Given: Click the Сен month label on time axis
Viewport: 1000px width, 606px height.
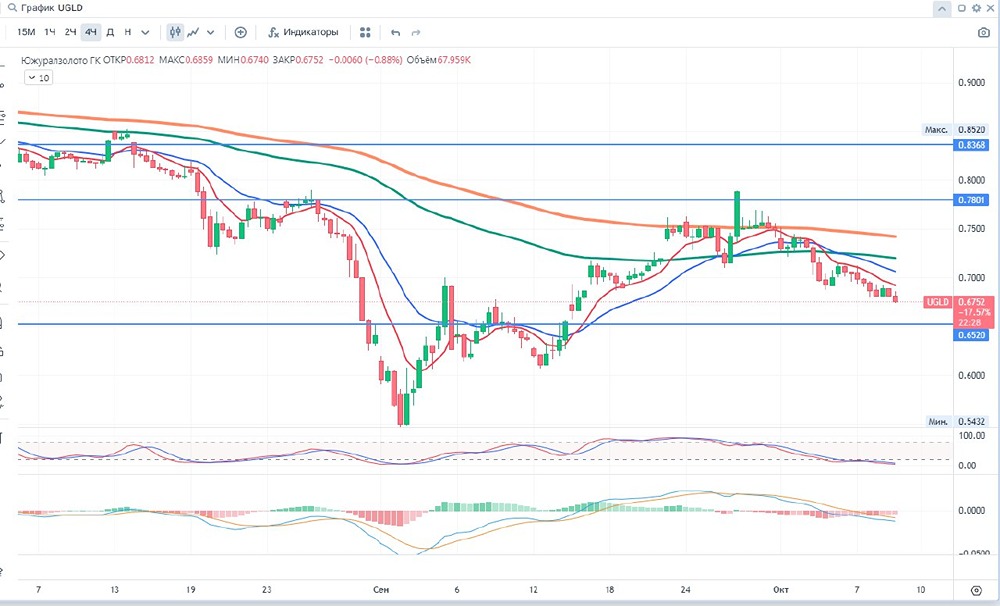Looking at the screenshot, I should (381, 589).
